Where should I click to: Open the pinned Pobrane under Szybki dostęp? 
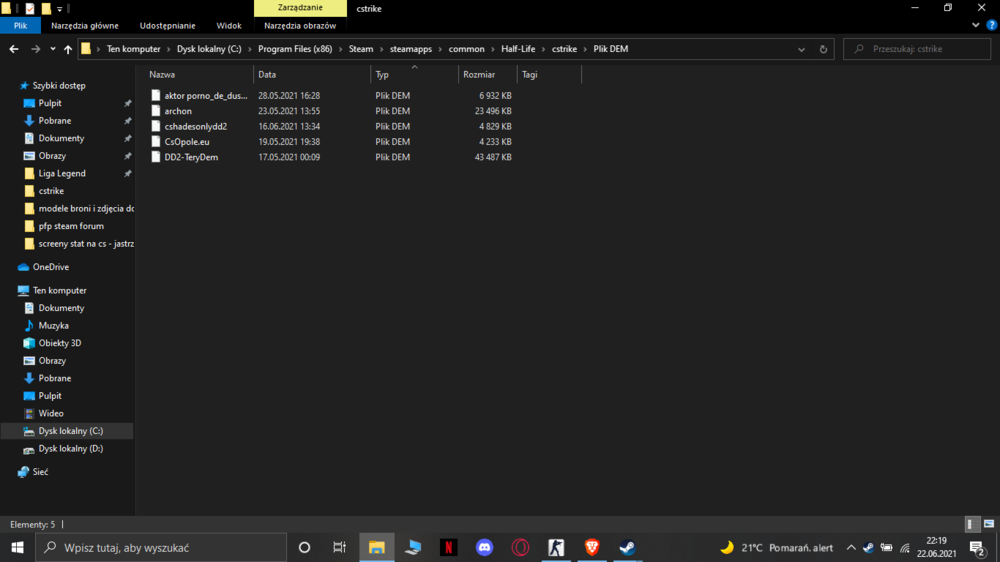point(54,121)
